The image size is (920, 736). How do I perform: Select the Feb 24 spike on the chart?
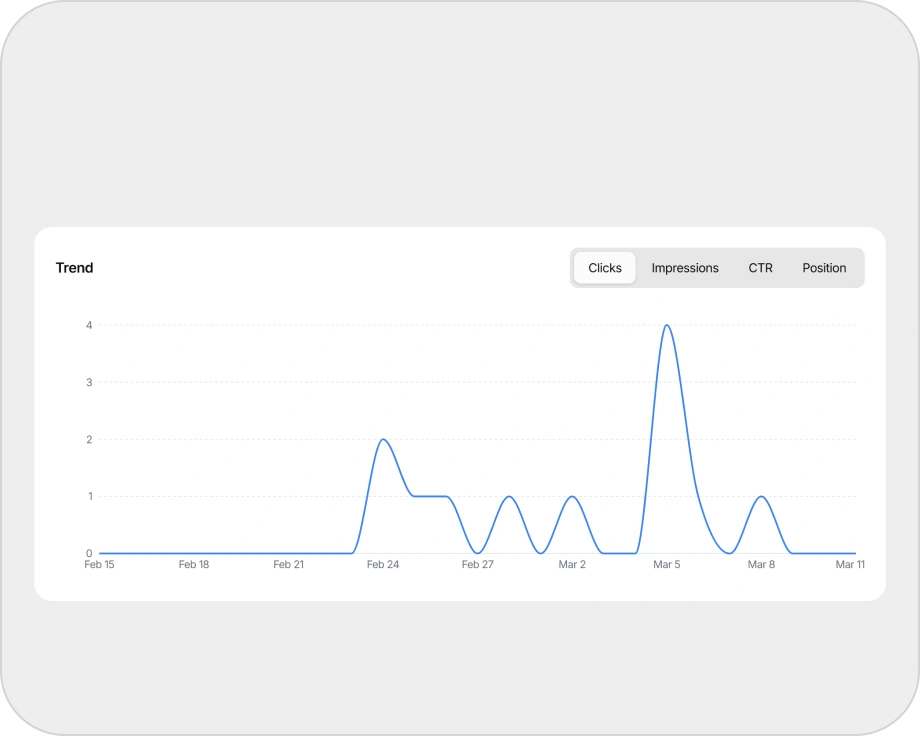point(385,439)
